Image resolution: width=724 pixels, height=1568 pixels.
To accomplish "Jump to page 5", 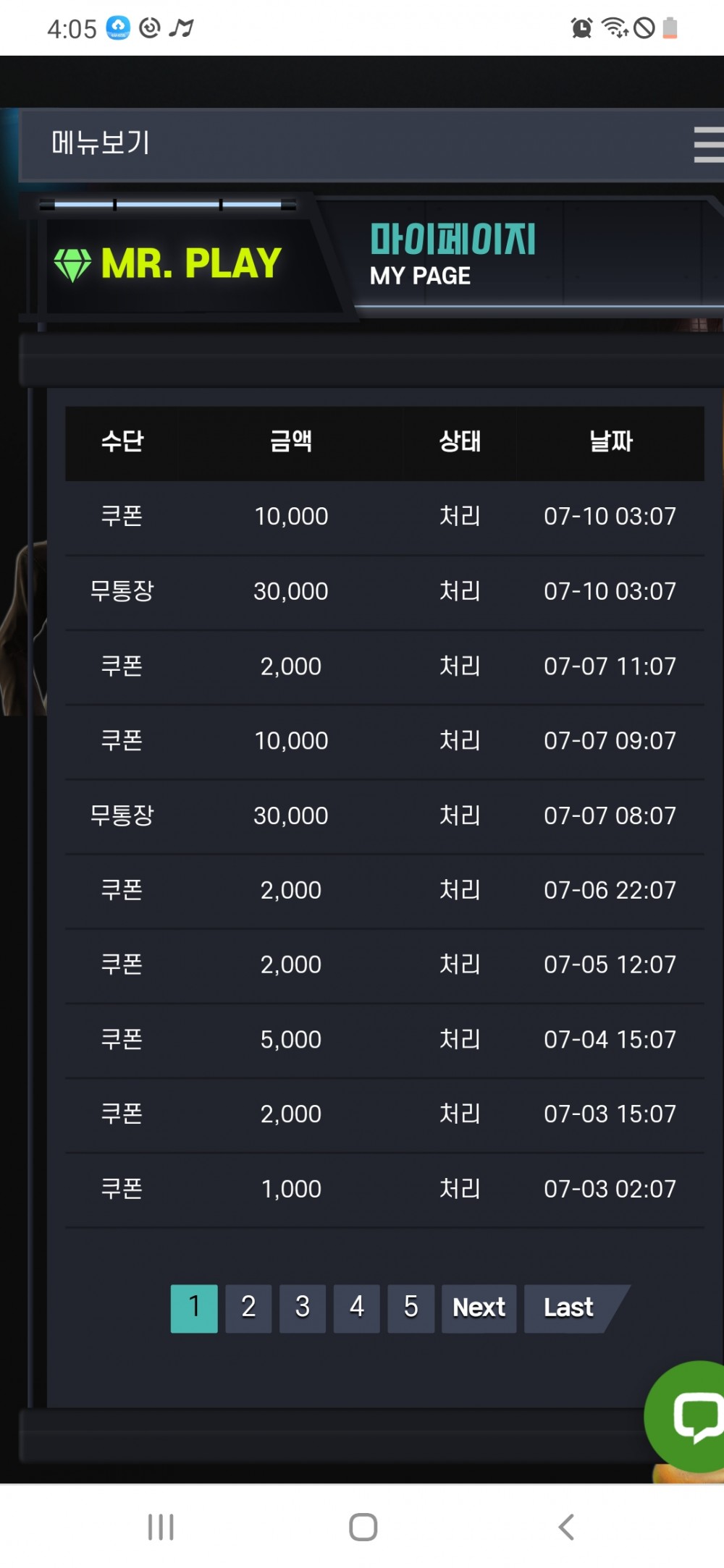I will 411,1308.
